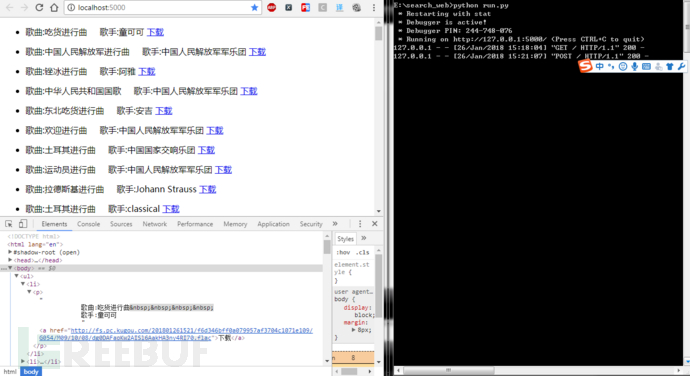Image resolution: width=690 pixels, height=376 pixels.
Task: Open DevTools customize three-dot menu
Action: pos(360,224)
